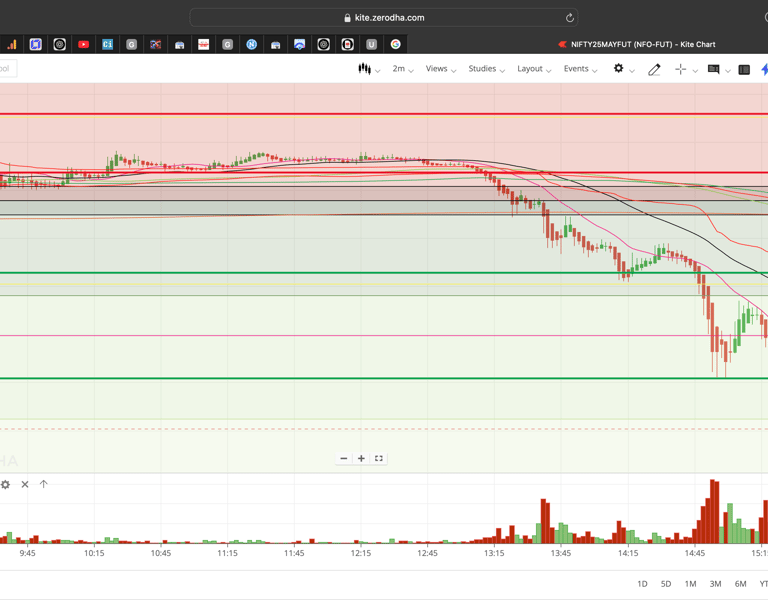
Task: Activate the pencil drawing tool
Action: point(654,70)
